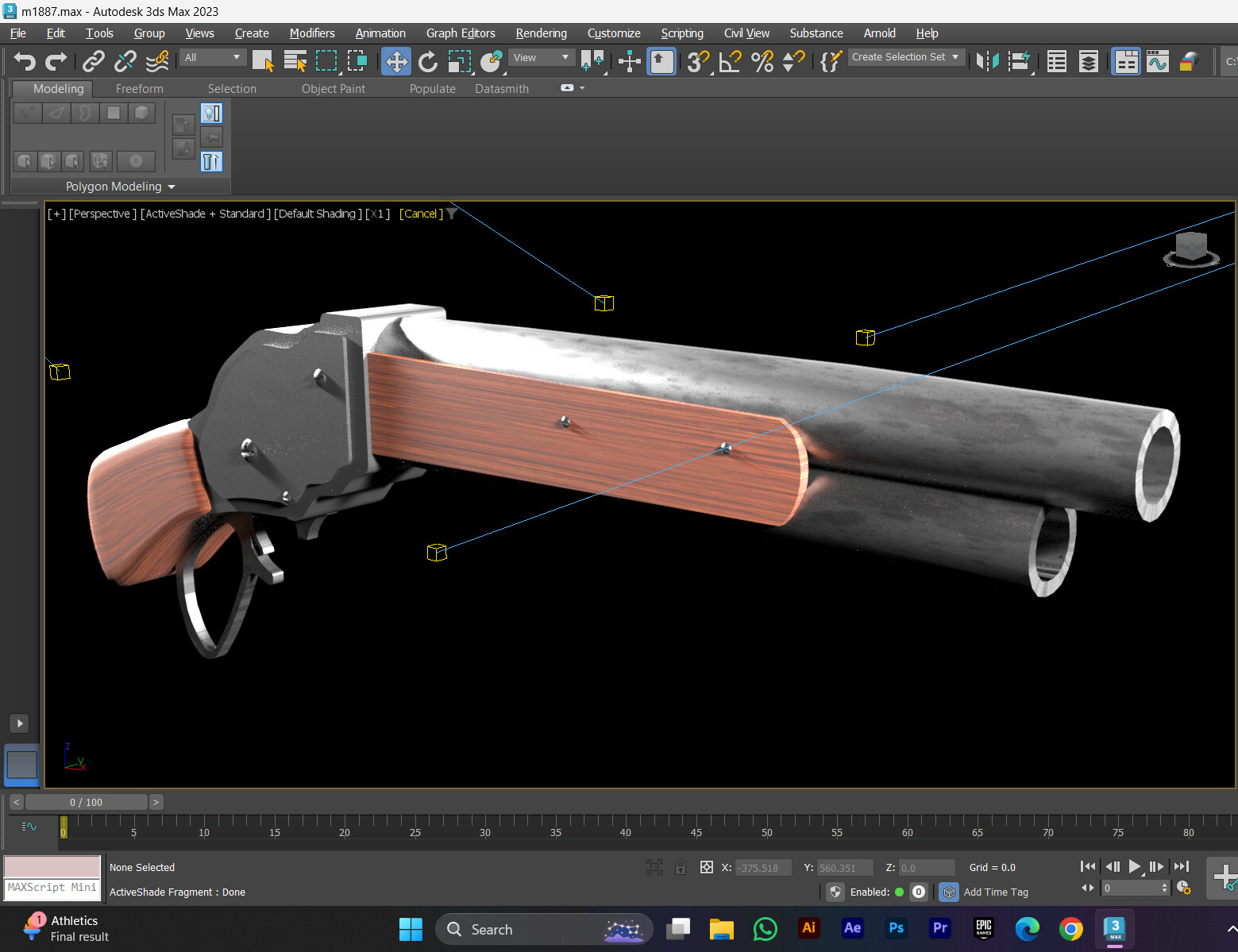Image resolution: width=1238 pixels, height=952 pixels.
Task: Toggle the Snaps Toggle button
Action: point(697,61)
